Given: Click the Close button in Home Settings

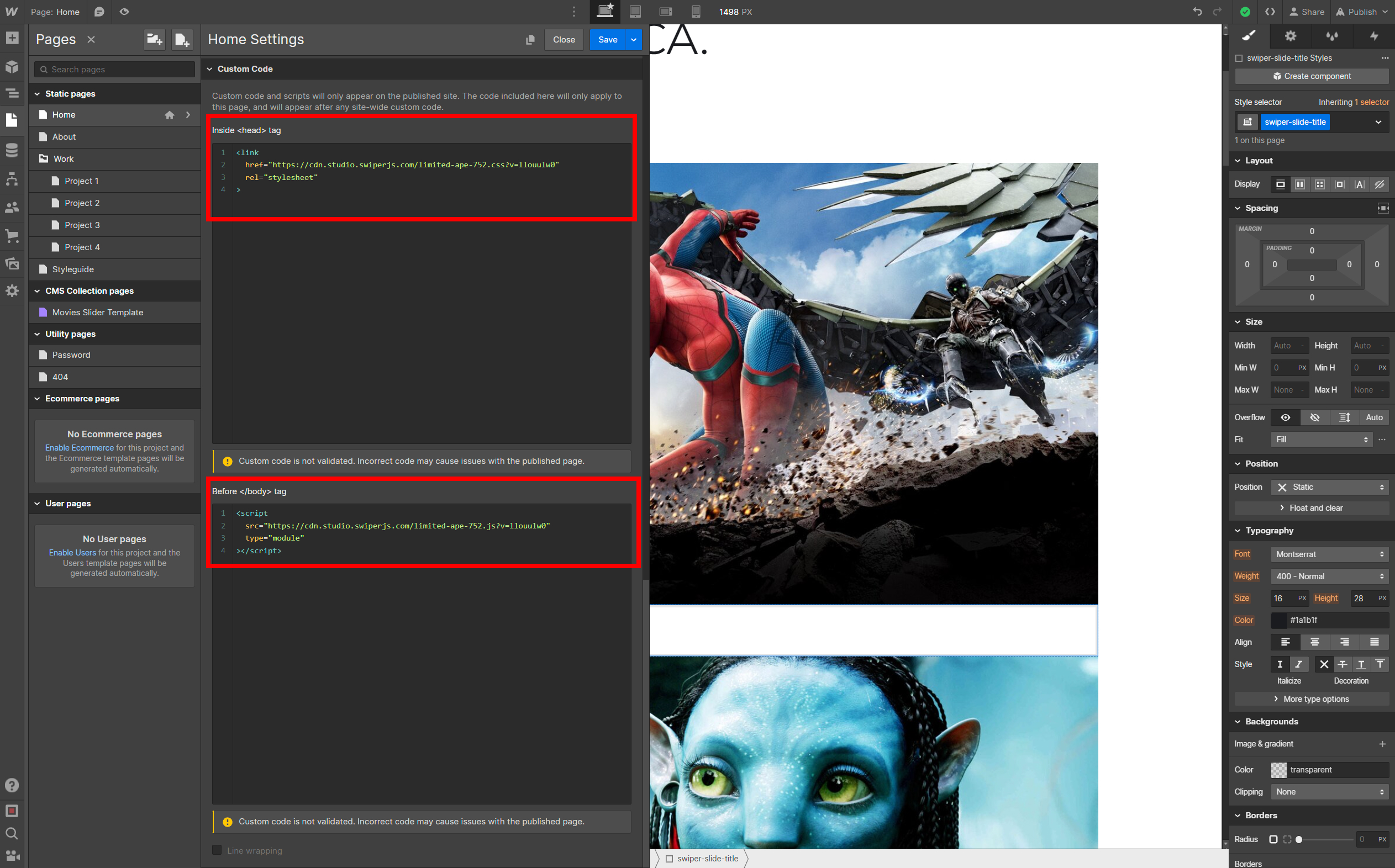Looking at the screenshot, I should [x=564, y=40].
